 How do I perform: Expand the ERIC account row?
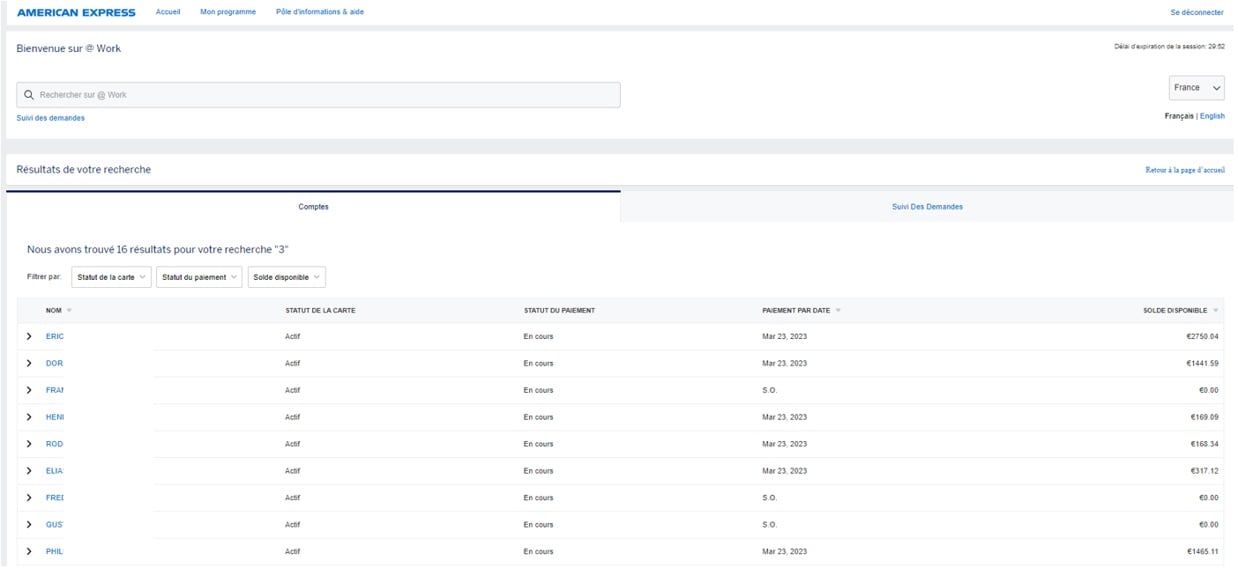(x=29, y=336)
